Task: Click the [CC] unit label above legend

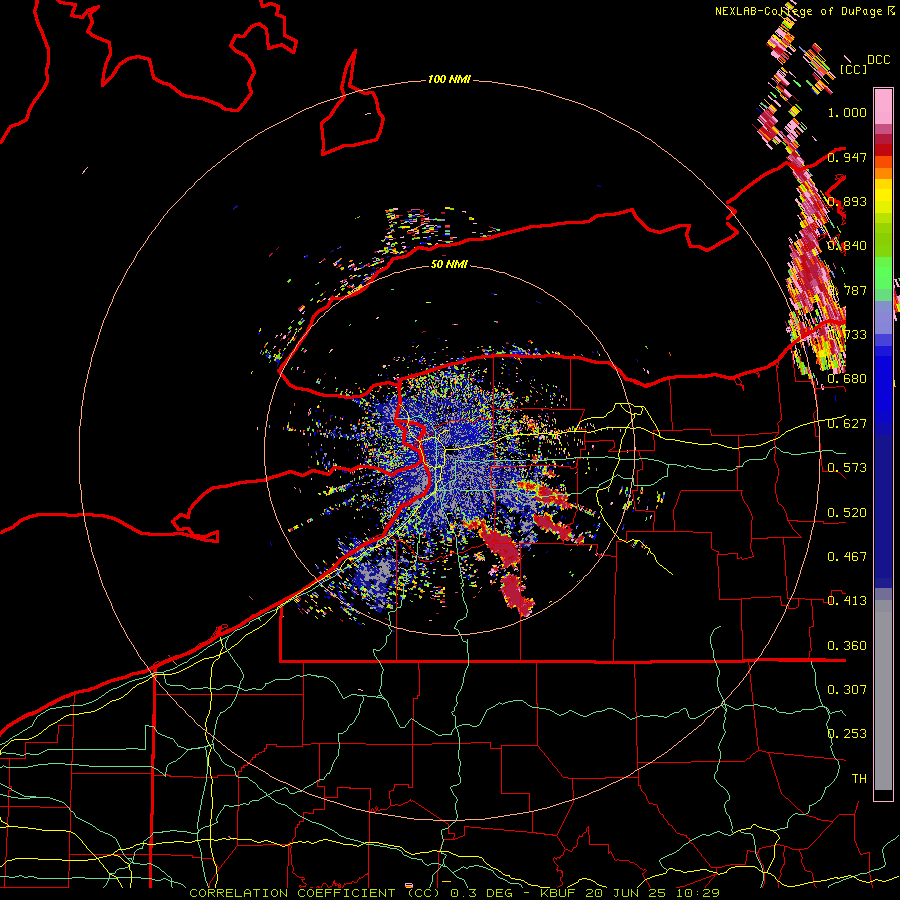Action: [x=853, y=69]
